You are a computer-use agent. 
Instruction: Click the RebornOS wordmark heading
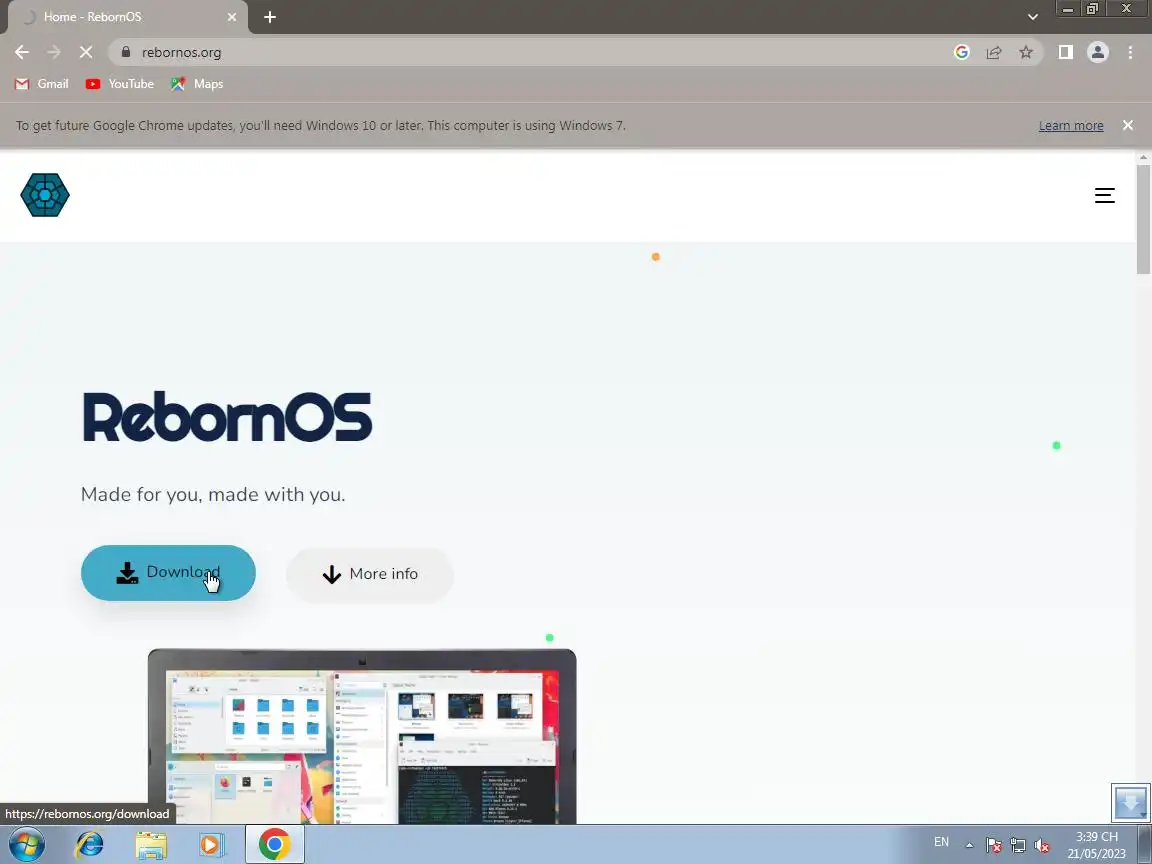[227, 417]
